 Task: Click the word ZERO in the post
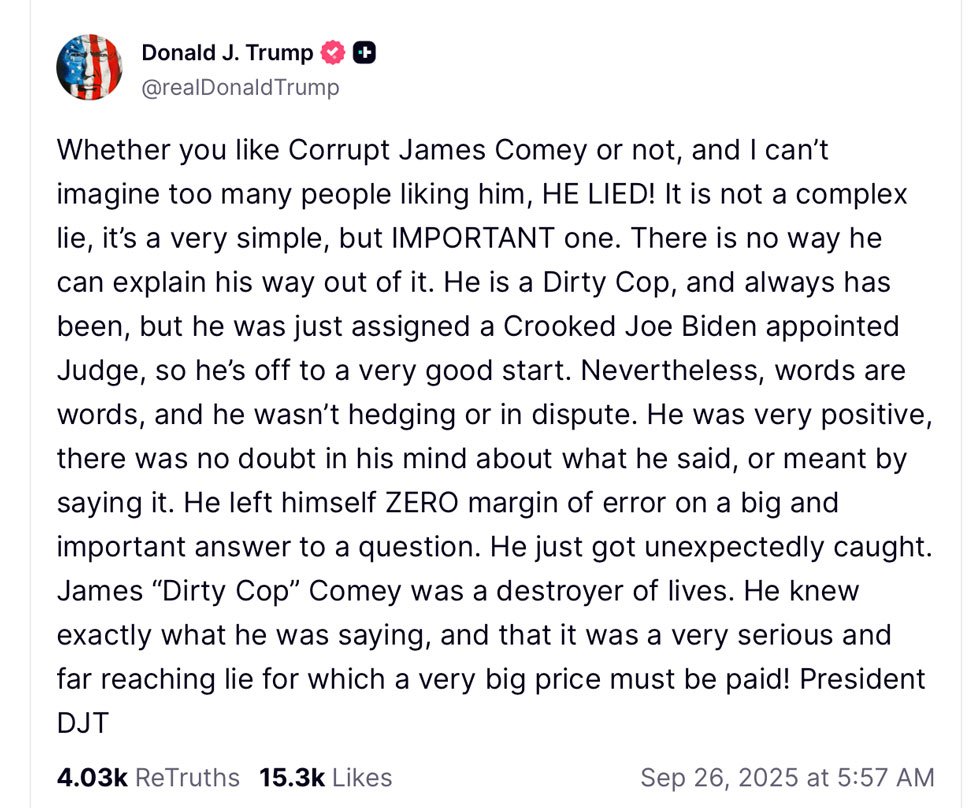pyautogui.click(x=422, y=502)
